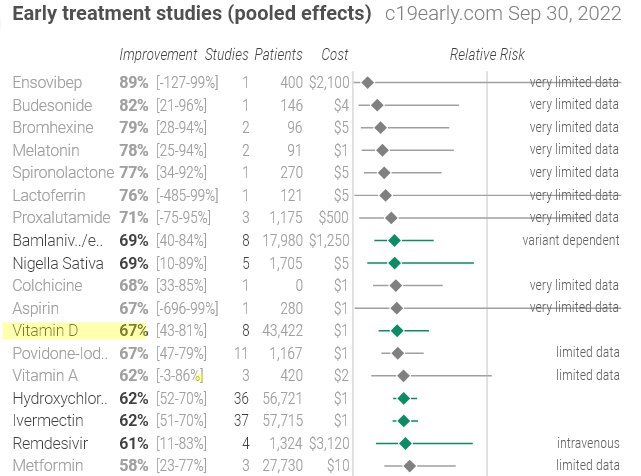This screenshot has width=641, height=476.
Task: Click the gray diamond marker for Ensovibep
Action: (368, 81)
